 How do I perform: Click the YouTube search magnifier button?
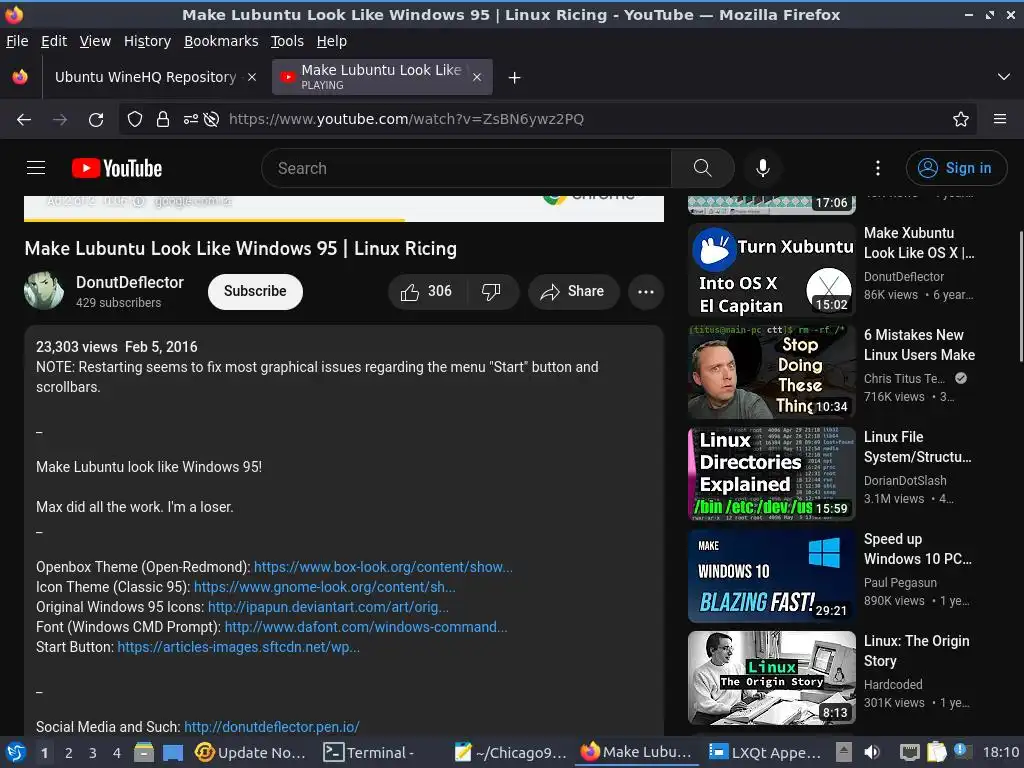(x=703, y=168)
